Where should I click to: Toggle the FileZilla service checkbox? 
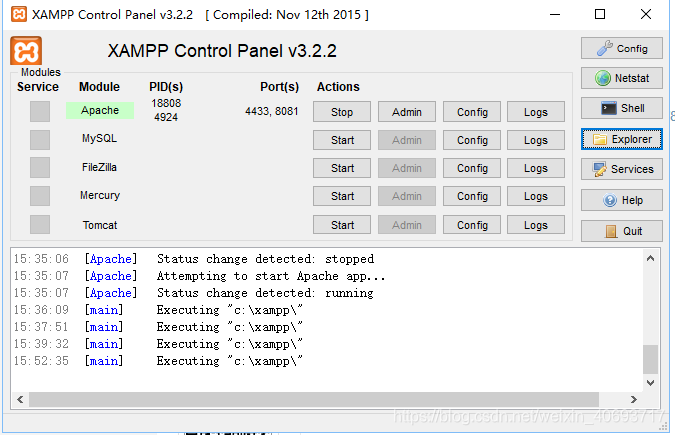coord(40,168)
